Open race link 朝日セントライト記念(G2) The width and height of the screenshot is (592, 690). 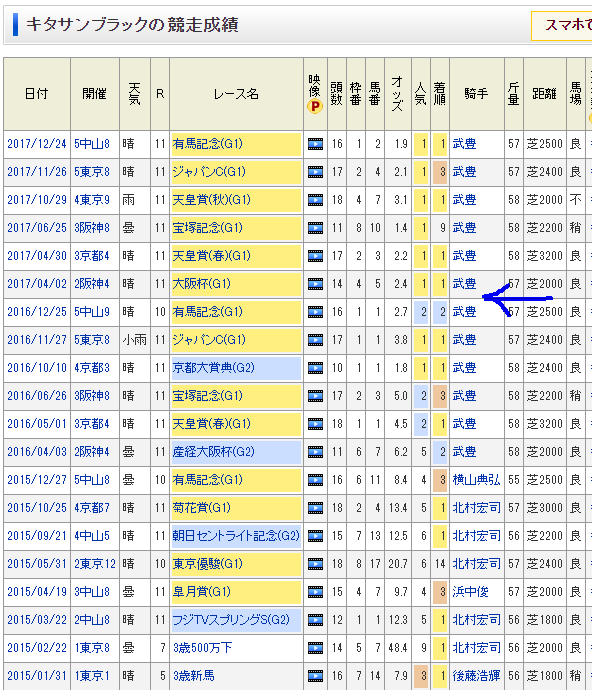236,536
